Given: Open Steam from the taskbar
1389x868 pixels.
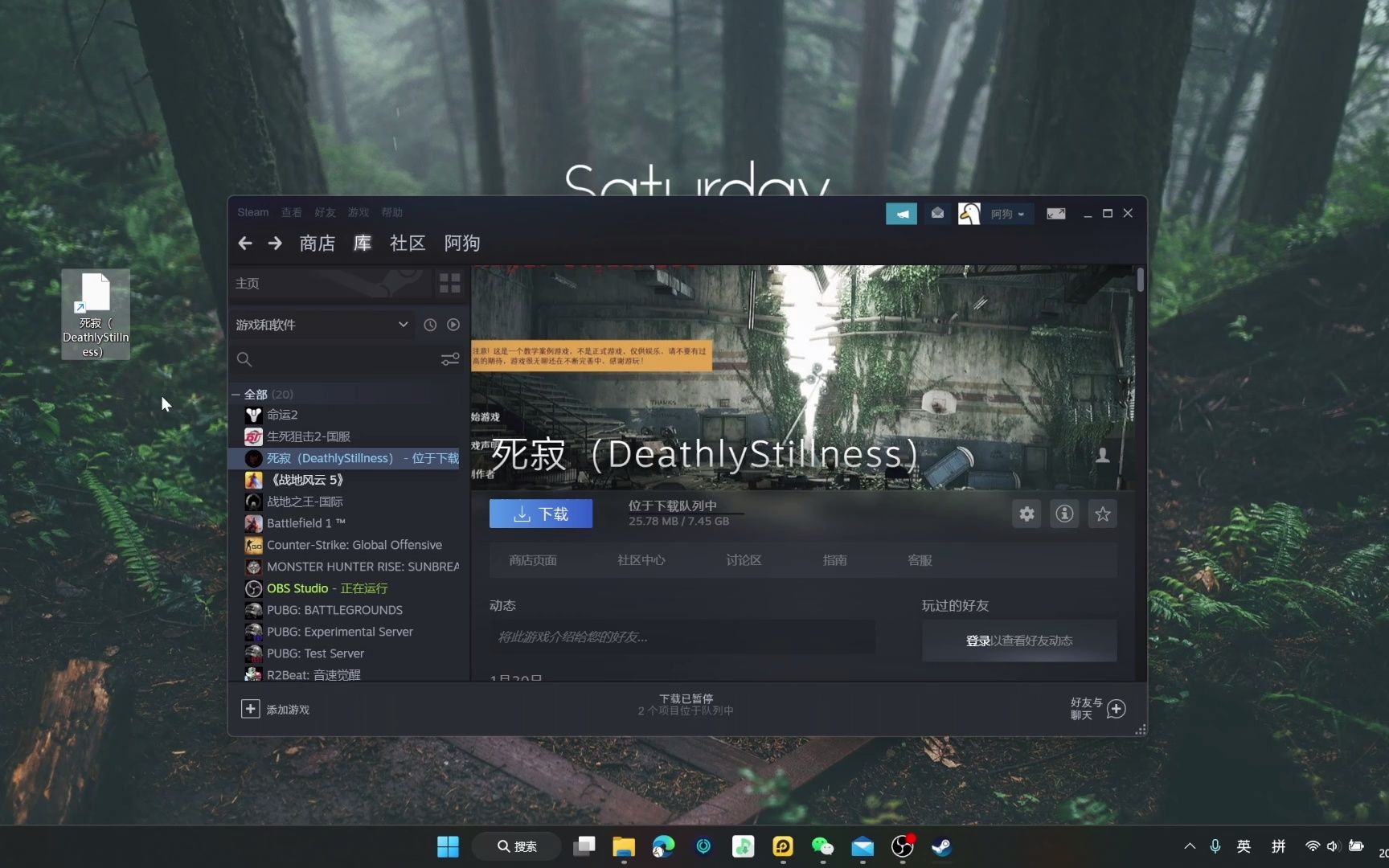Looking at the screenshot, I should tap(941, 846).
